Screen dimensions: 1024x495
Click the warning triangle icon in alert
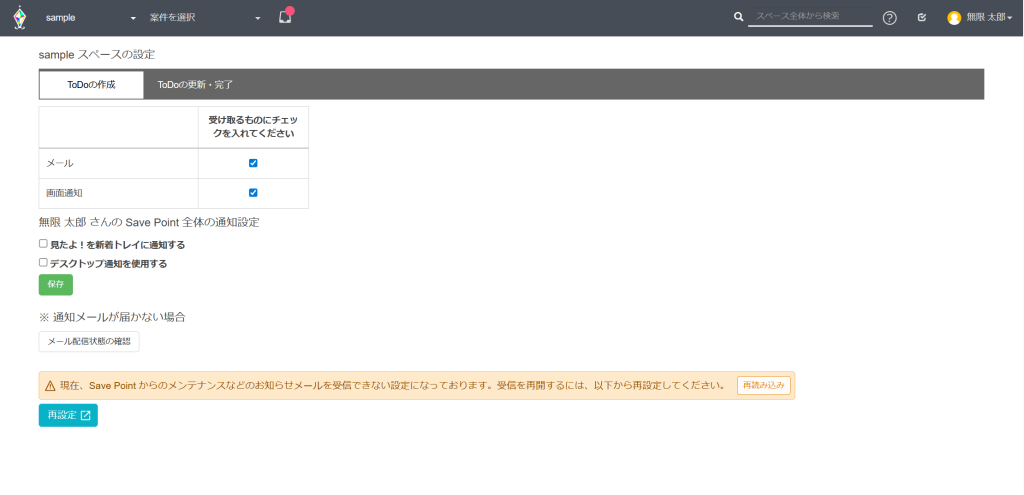coord(49,385)
